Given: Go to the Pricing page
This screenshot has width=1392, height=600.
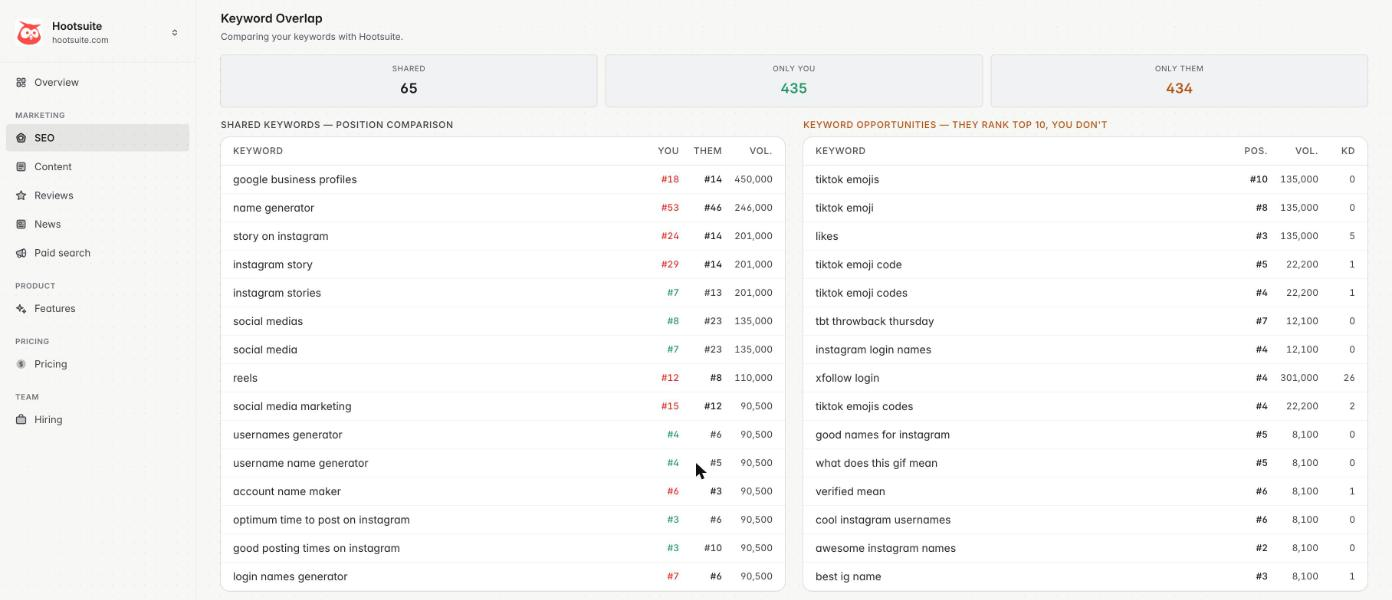Looking at the screenshot, I should point(97,365).
